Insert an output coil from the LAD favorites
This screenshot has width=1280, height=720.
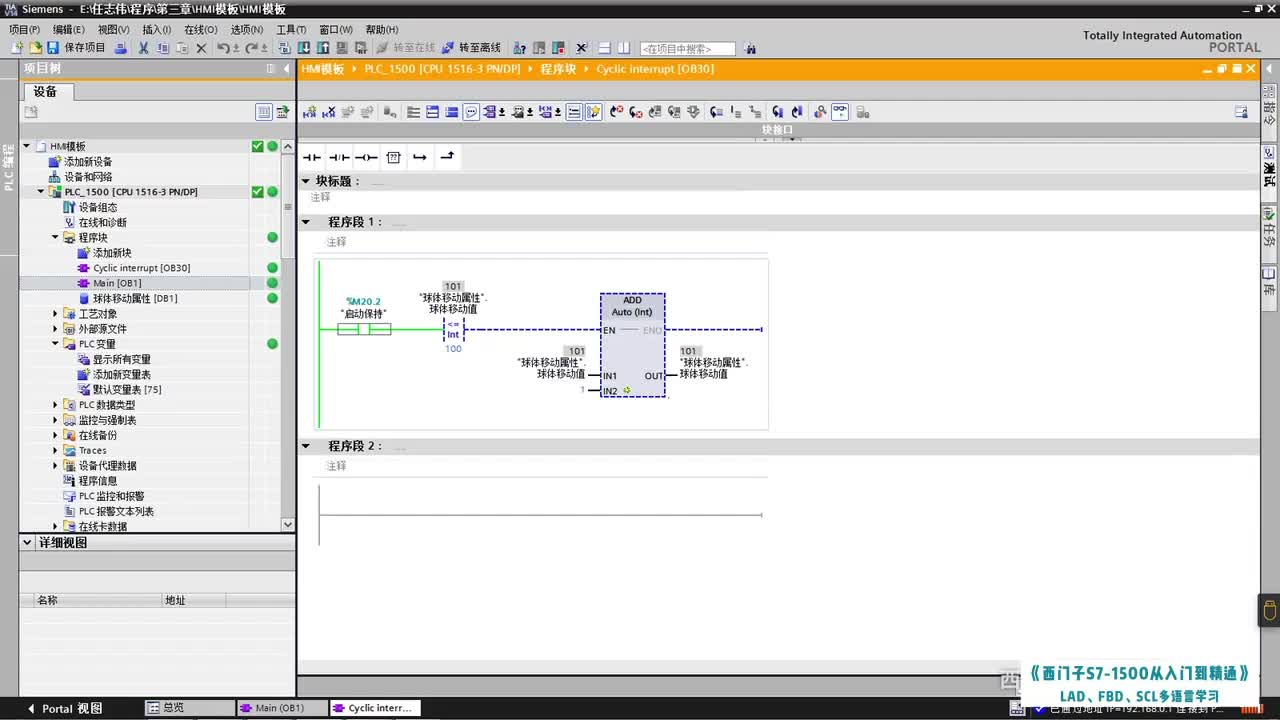pos(367,157)
